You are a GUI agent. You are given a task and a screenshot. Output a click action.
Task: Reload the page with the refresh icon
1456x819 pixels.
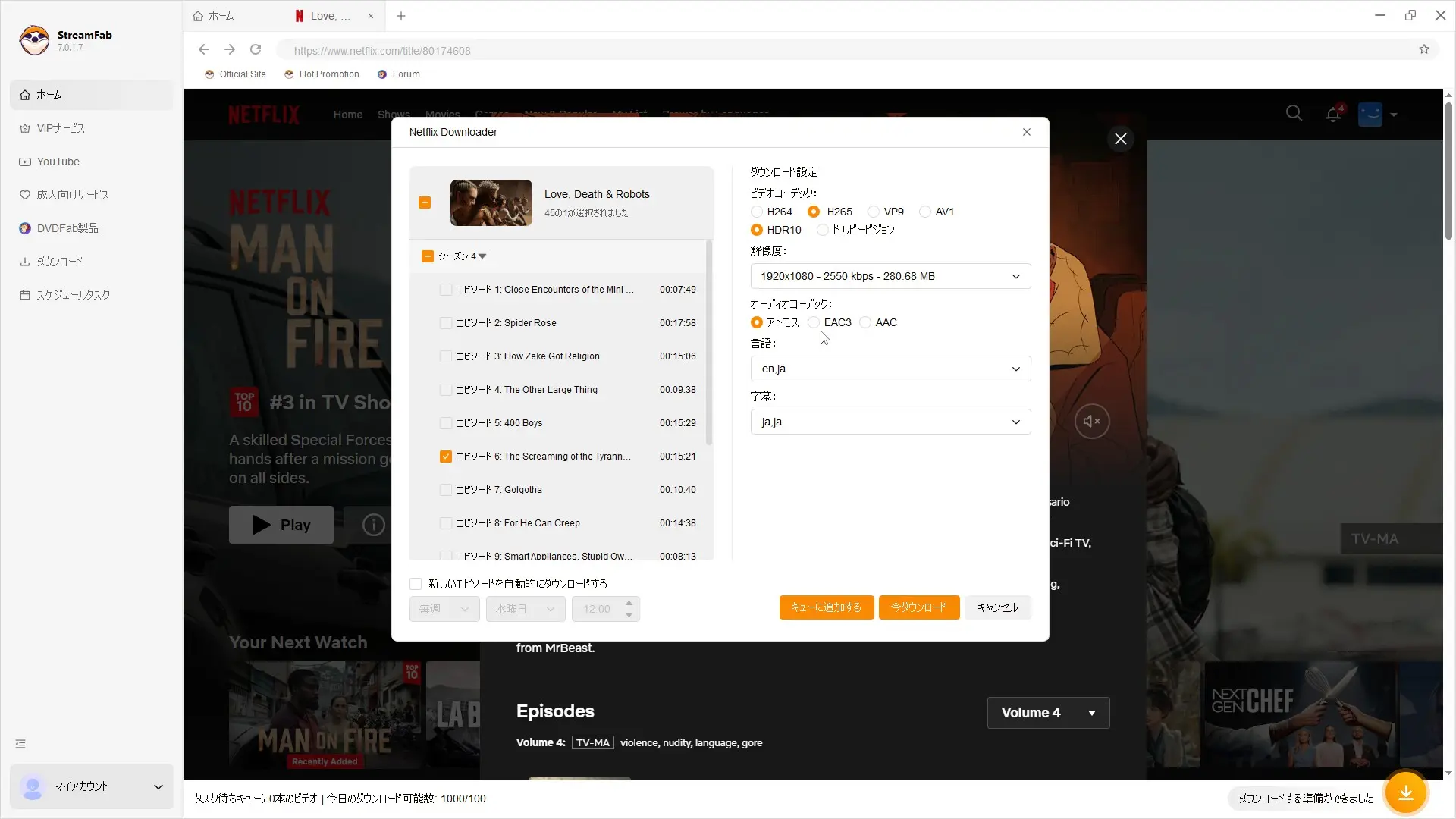pos(256,50)
